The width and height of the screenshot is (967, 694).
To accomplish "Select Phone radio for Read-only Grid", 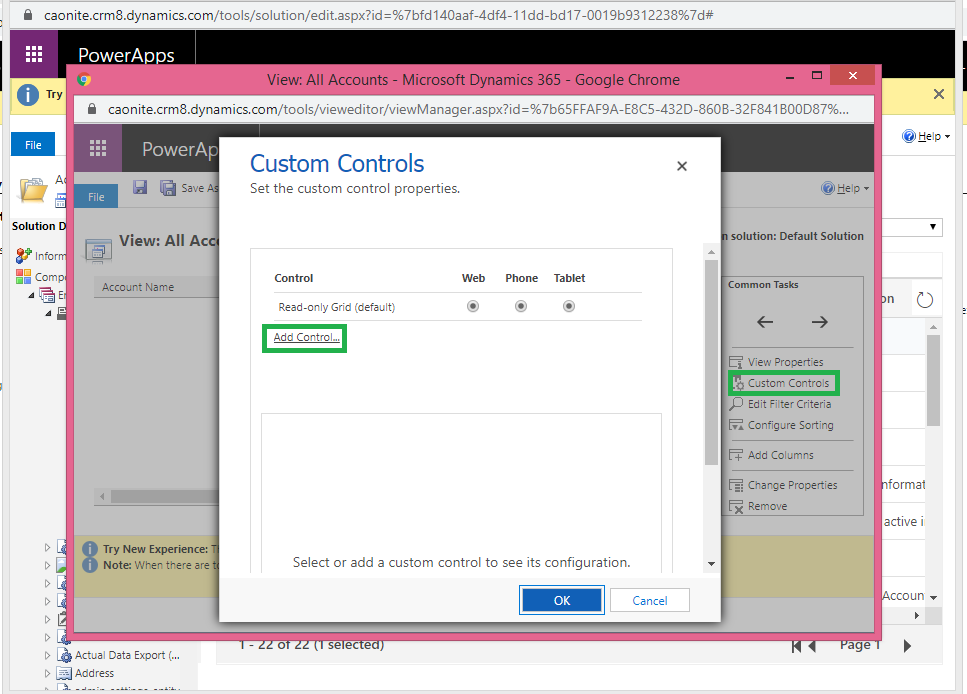I will click(x=521, y=306).
